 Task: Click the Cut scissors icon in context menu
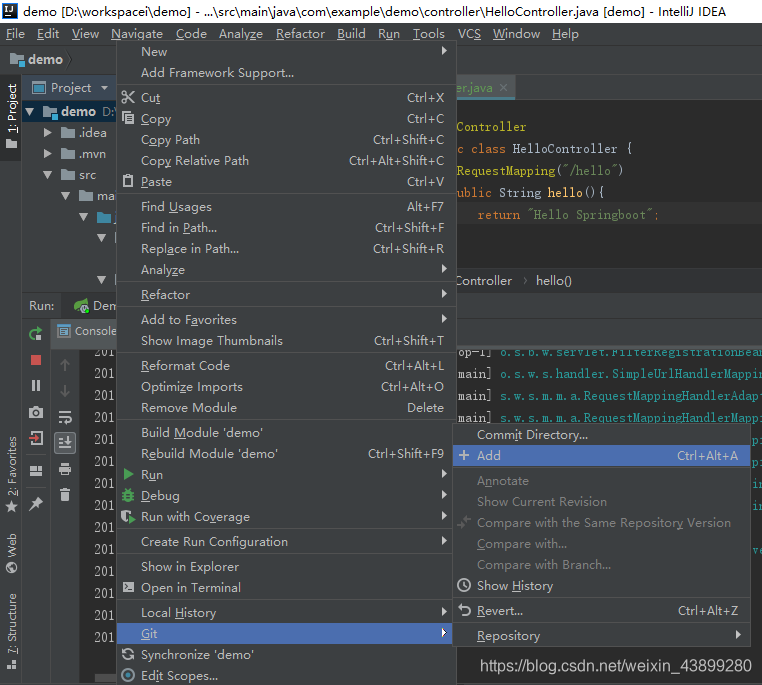click(x=128, y=98)
